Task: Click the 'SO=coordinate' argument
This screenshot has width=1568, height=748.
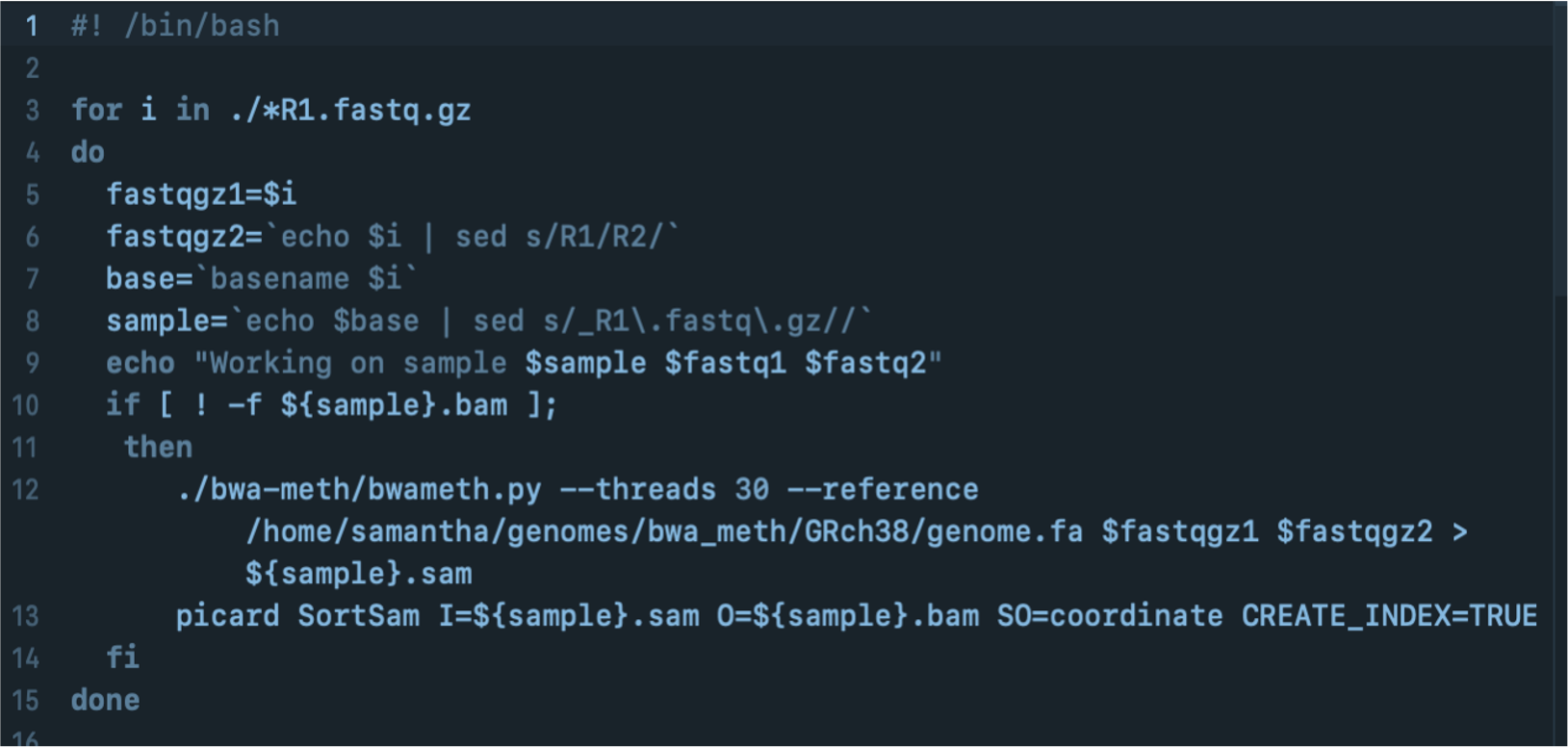Action: (x=1110, y=616)
